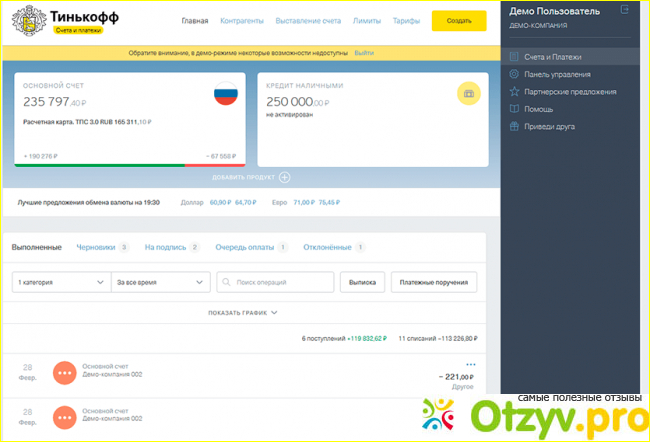
Task: Click the plus icon to add product
Action: [284, 177]
